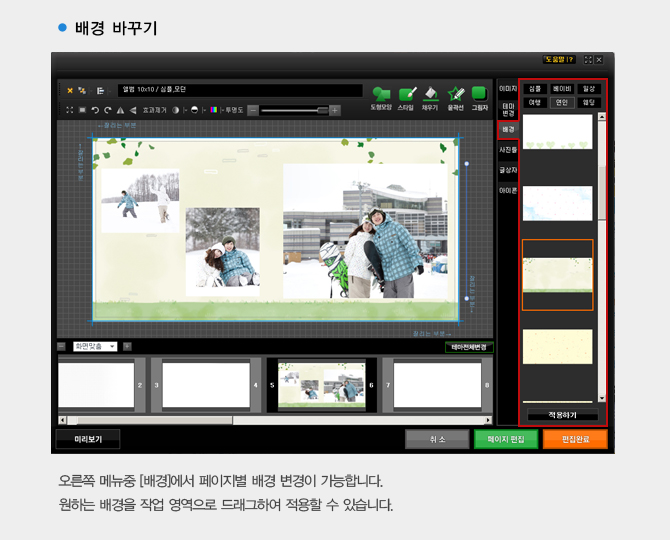Click the 투명도 transparency slider handle
Image resolution: width=670 pixels, height=540 pixels.
[x=323, y=111]
